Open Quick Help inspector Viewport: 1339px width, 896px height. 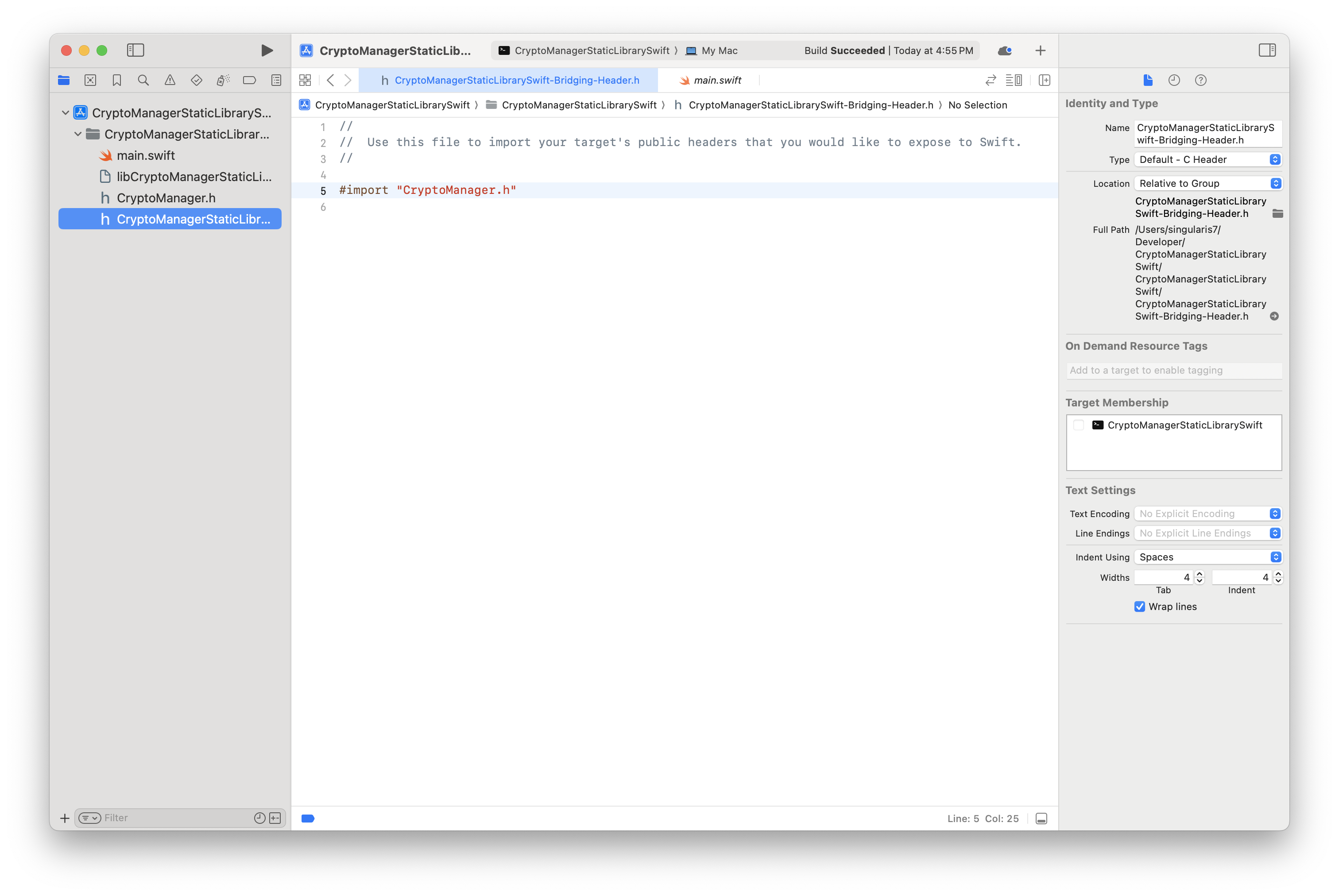click(1200, 81)
